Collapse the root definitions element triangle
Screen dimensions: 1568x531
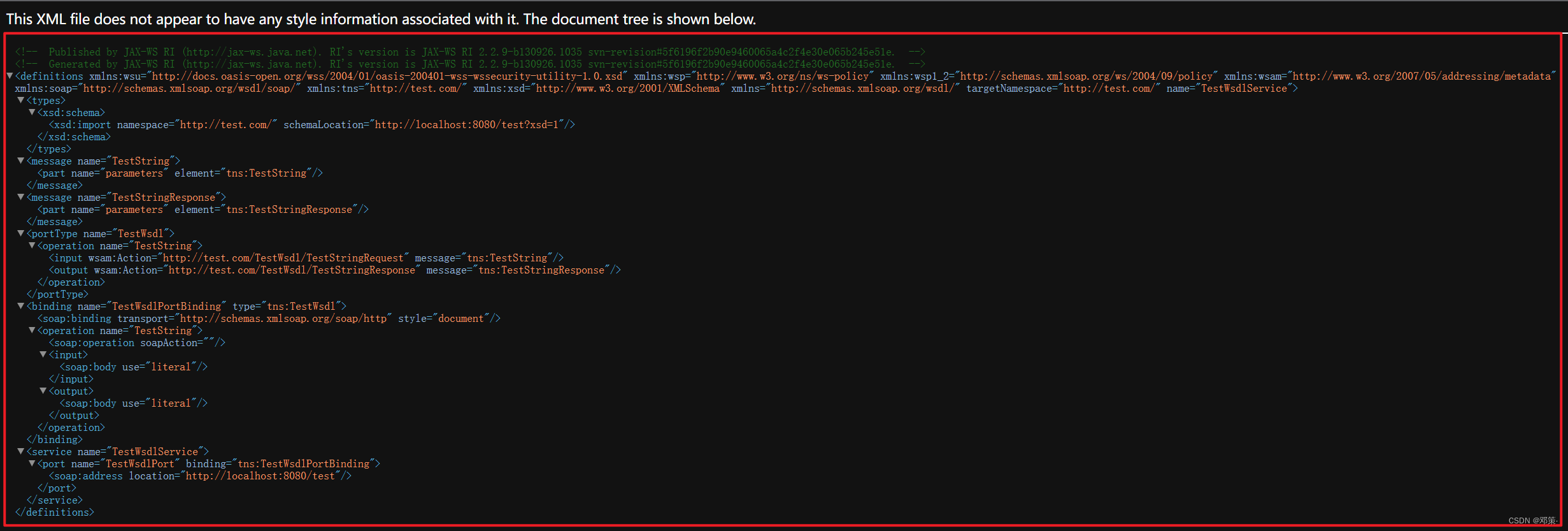coord(10,76)
